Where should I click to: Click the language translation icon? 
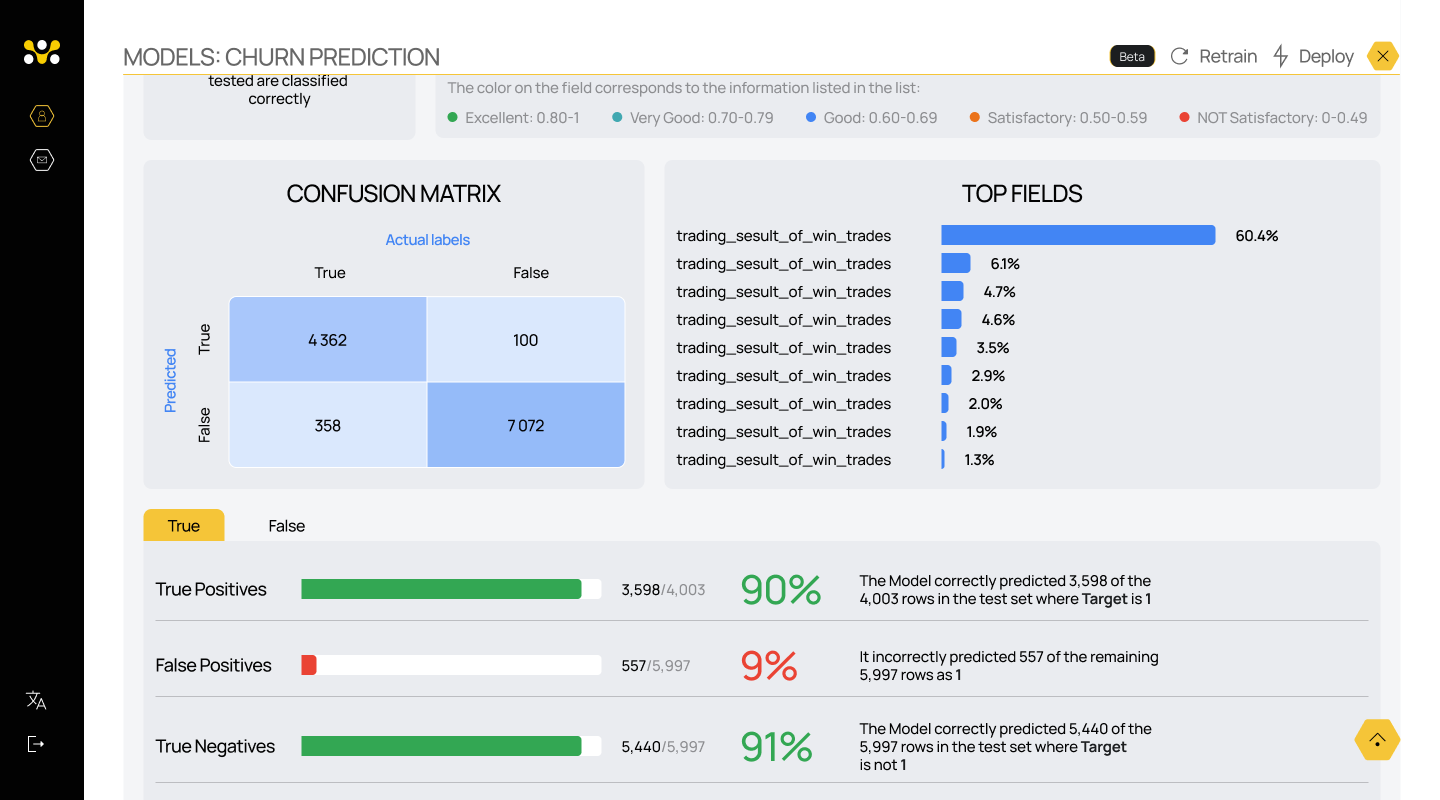pos(35,700)
